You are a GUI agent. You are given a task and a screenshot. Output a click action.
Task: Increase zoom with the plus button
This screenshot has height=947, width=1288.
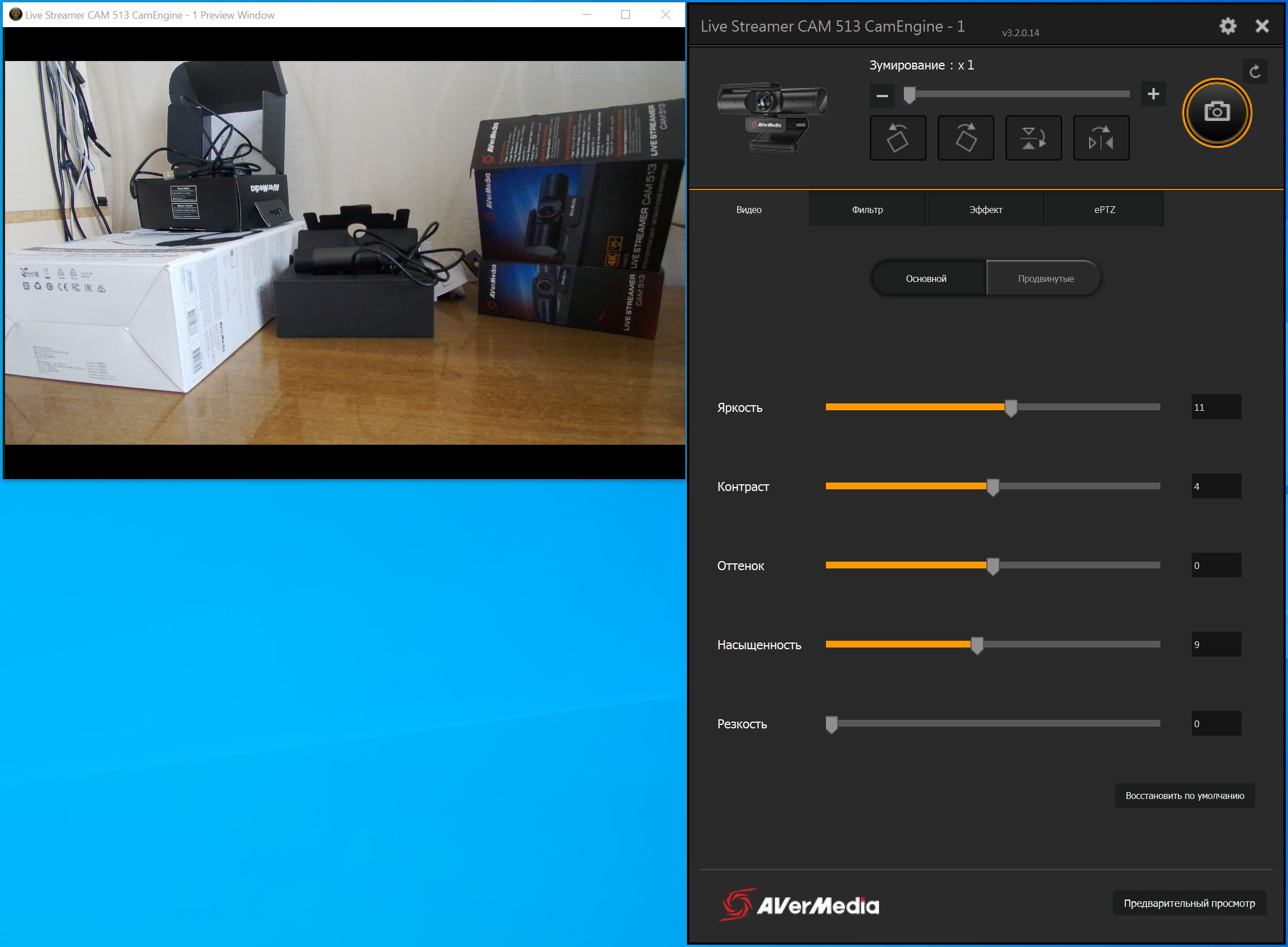(1153, 94)
